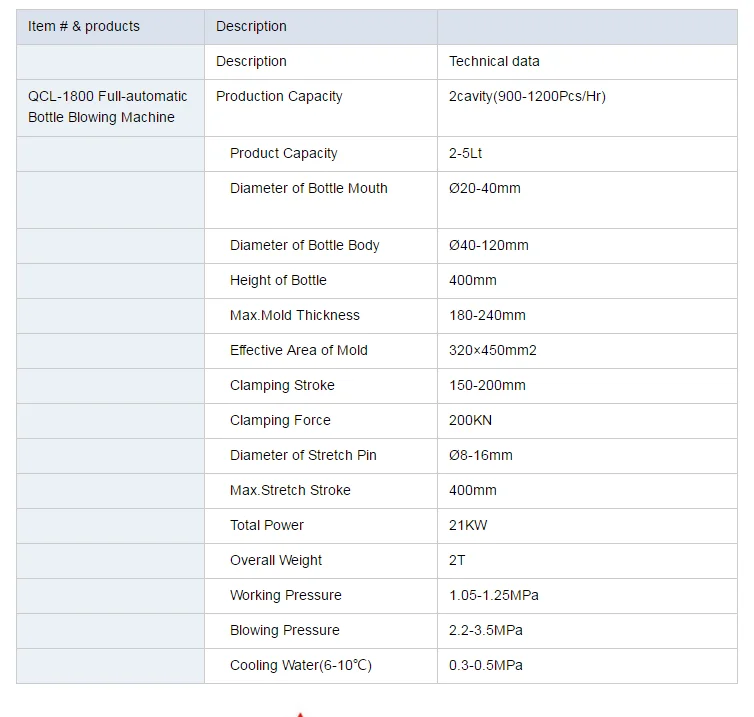
Task: Click the "Overall Weight" label
Action: pos(276,560)
